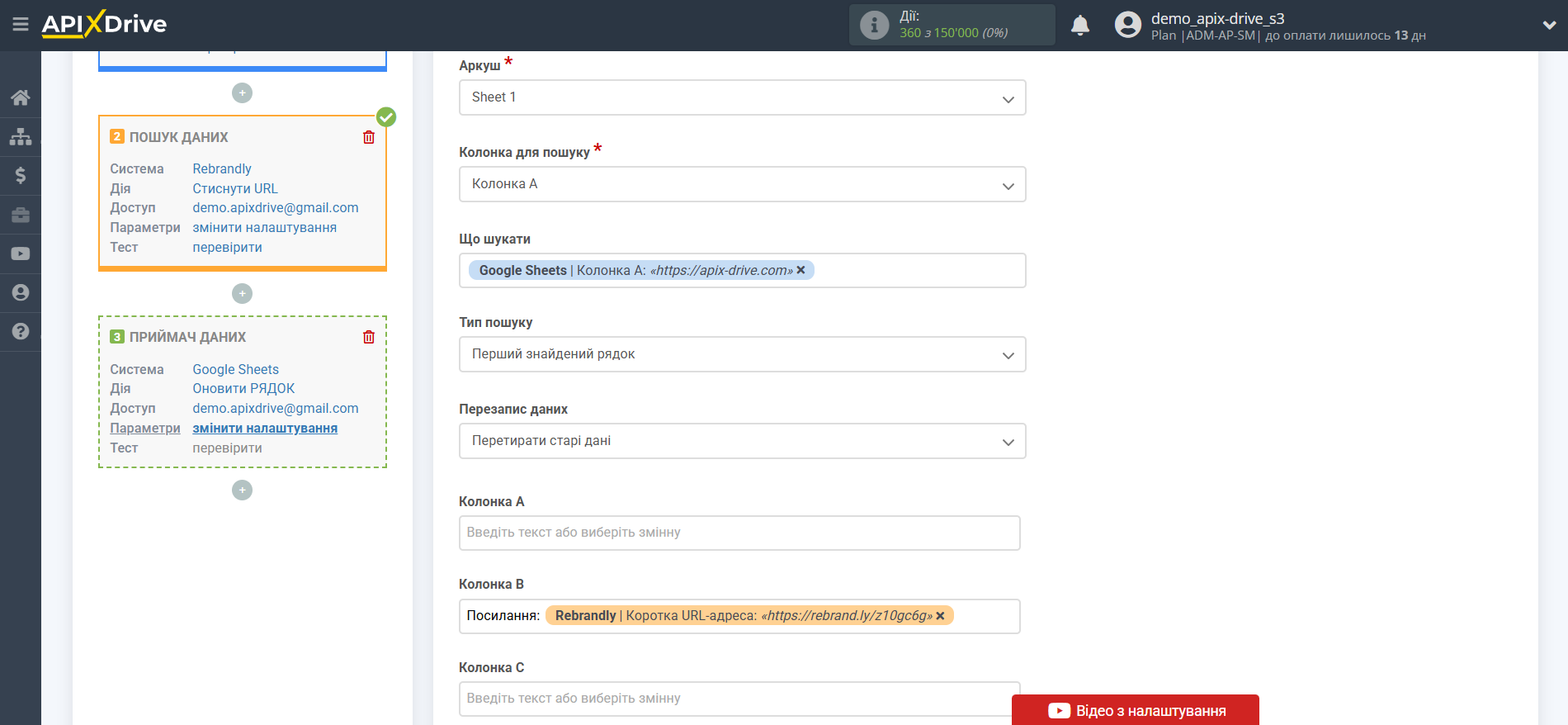Click the Що шукати input field
The height and width of the screenshot is (725, 1568).
point(743,270)
